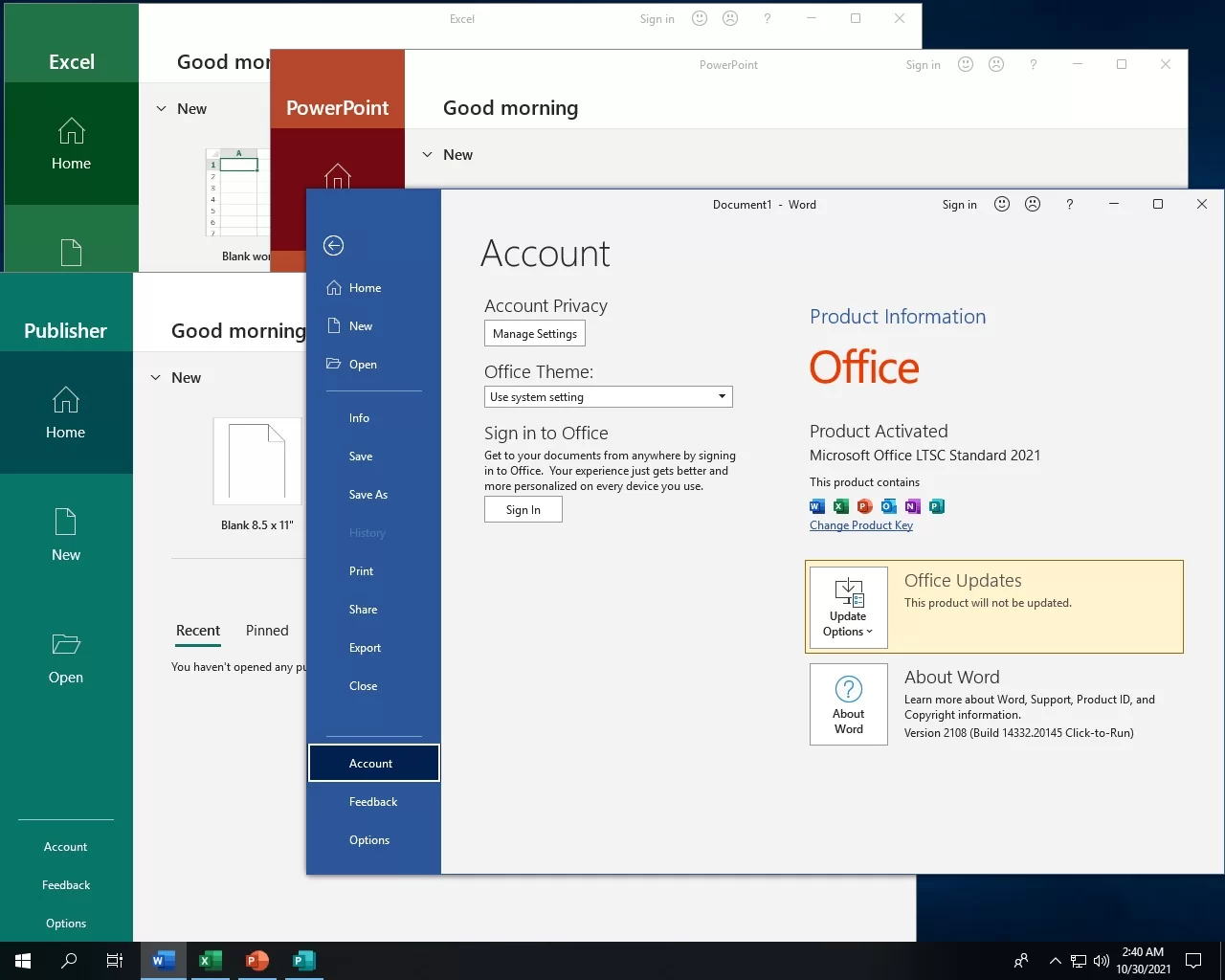The width and height of the screenshot is (1225, 980).
Task: Open the Windows Start menu
Action: click(x=23, y=961)
